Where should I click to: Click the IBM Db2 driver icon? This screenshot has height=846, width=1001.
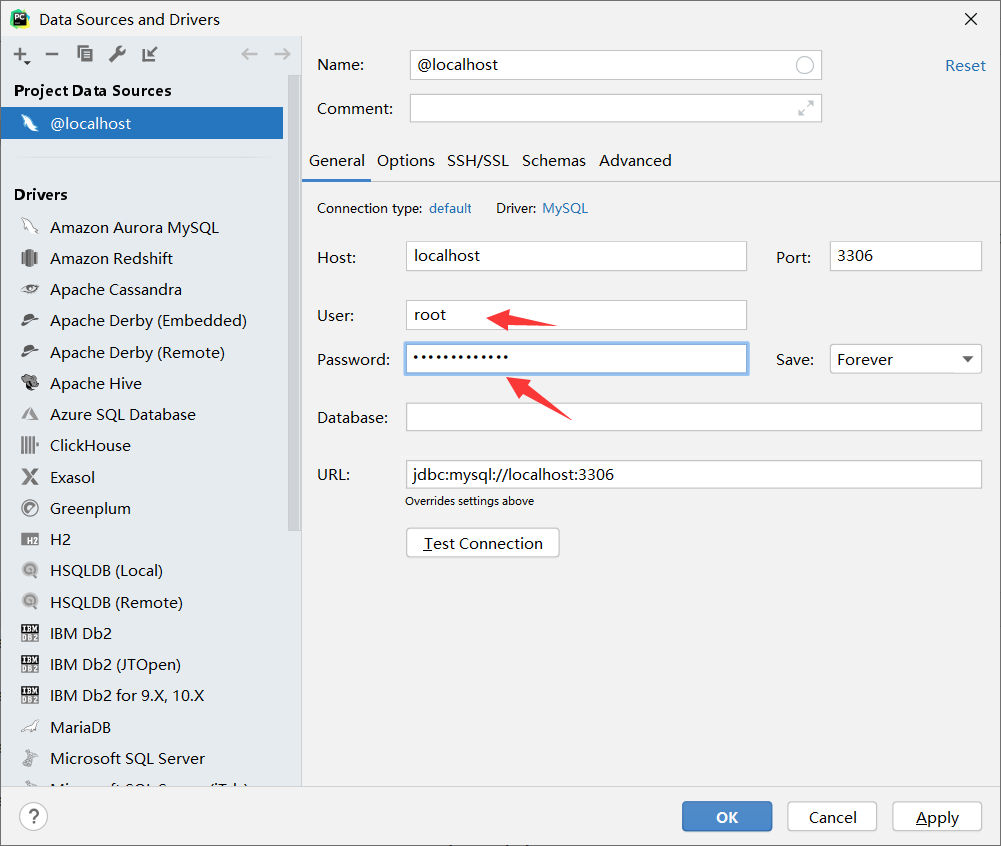pos(29,633)
